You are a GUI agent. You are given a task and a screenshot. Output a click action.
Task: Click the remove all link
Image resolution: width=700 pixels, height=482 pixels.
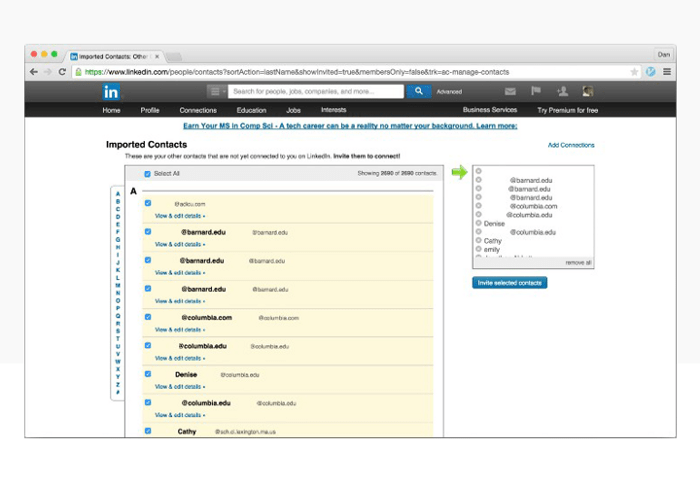578,262
